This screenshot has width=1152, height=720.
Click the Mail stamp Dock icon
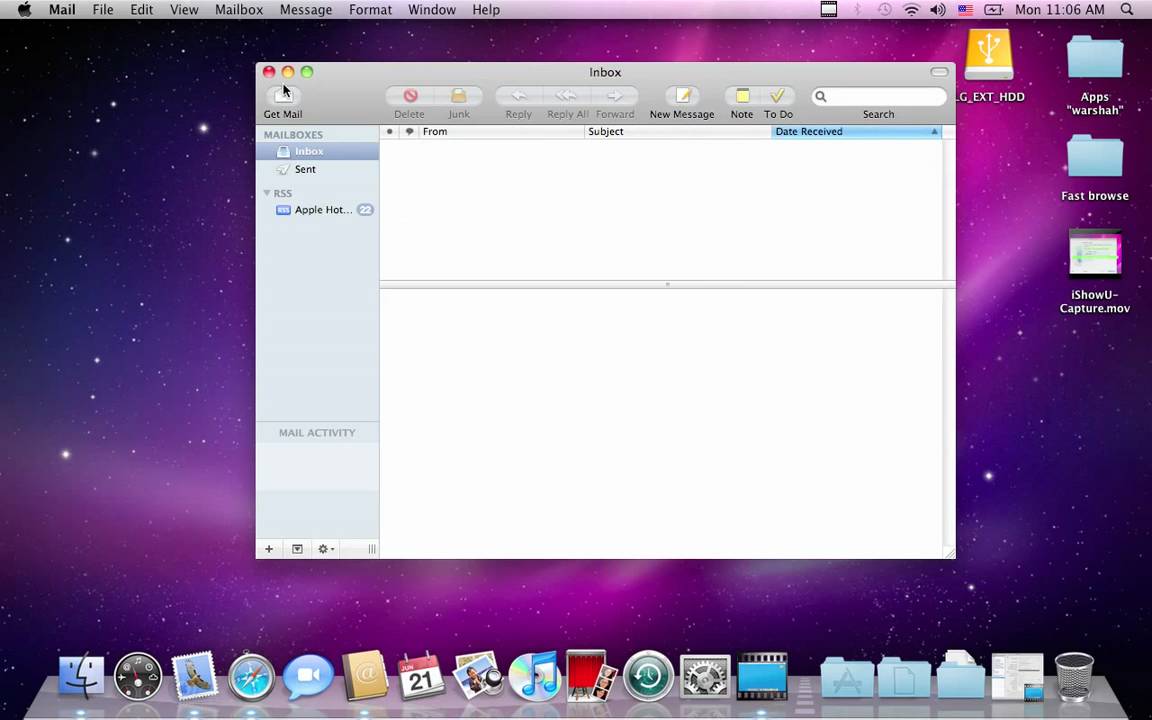(195, 675)
